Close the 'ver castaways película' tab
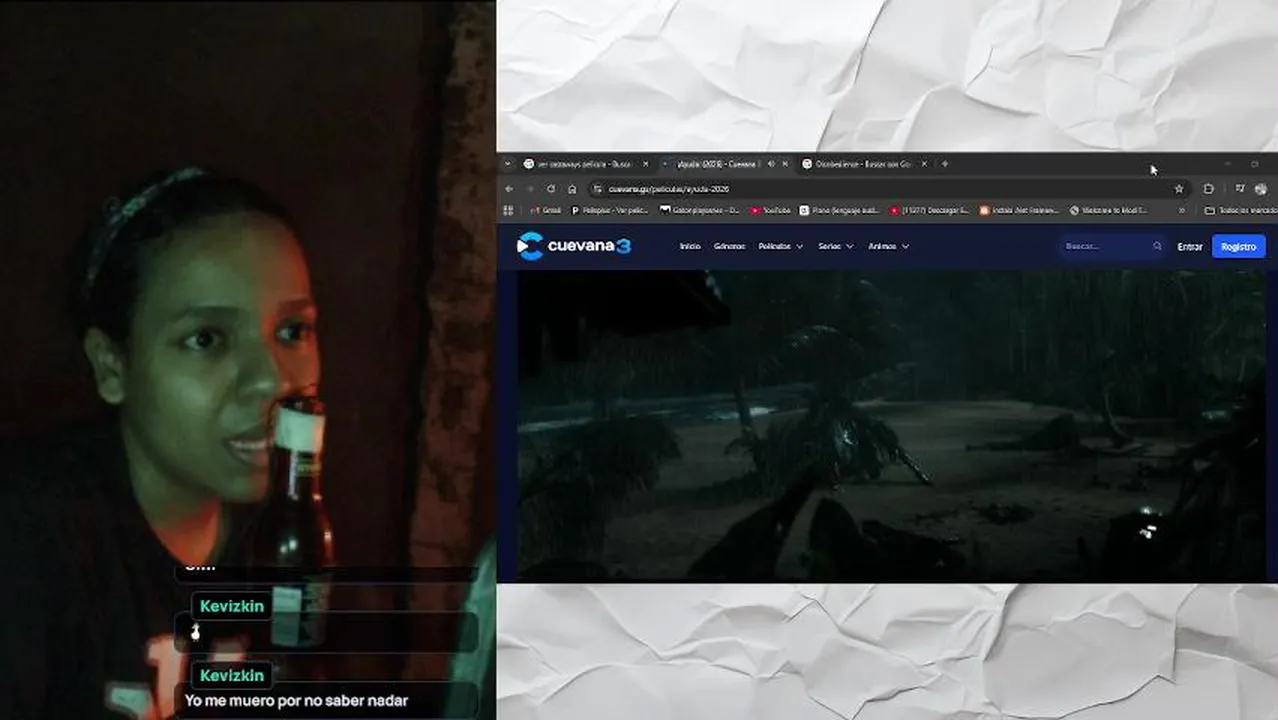This screenshot has width=1278, height=720. (645, 164)
